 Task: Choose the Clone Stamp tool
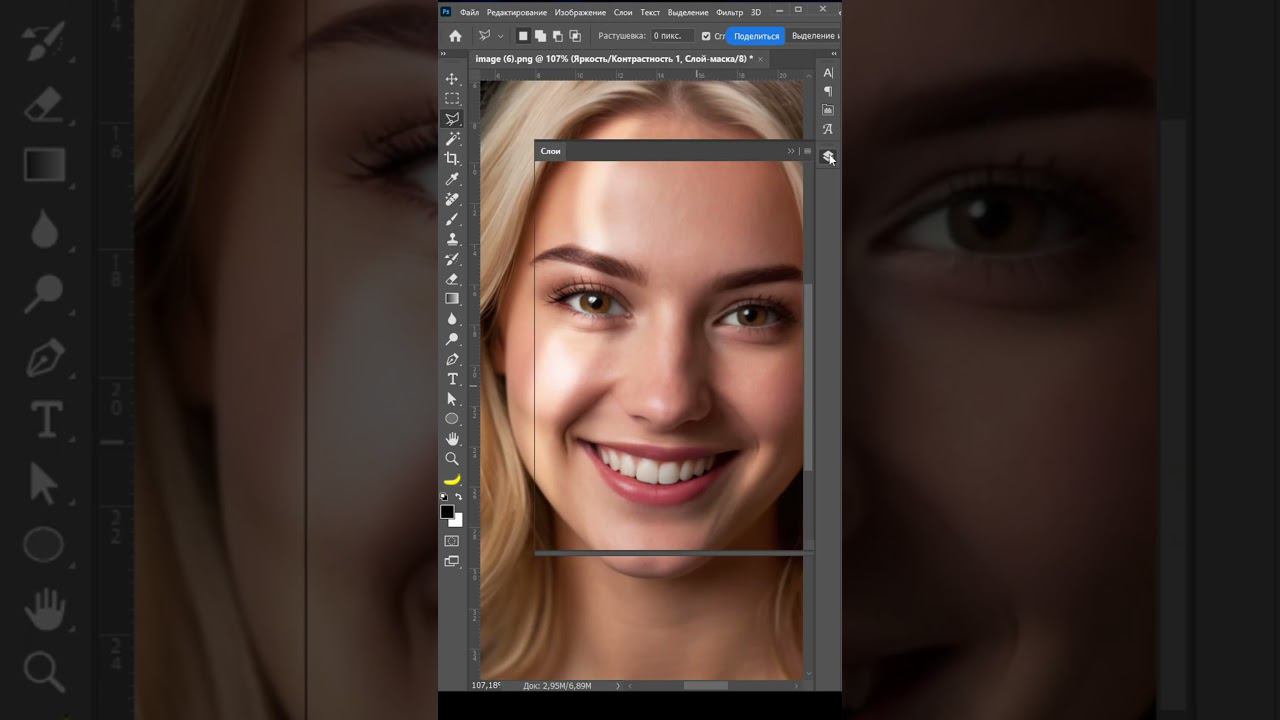(452, 239)
